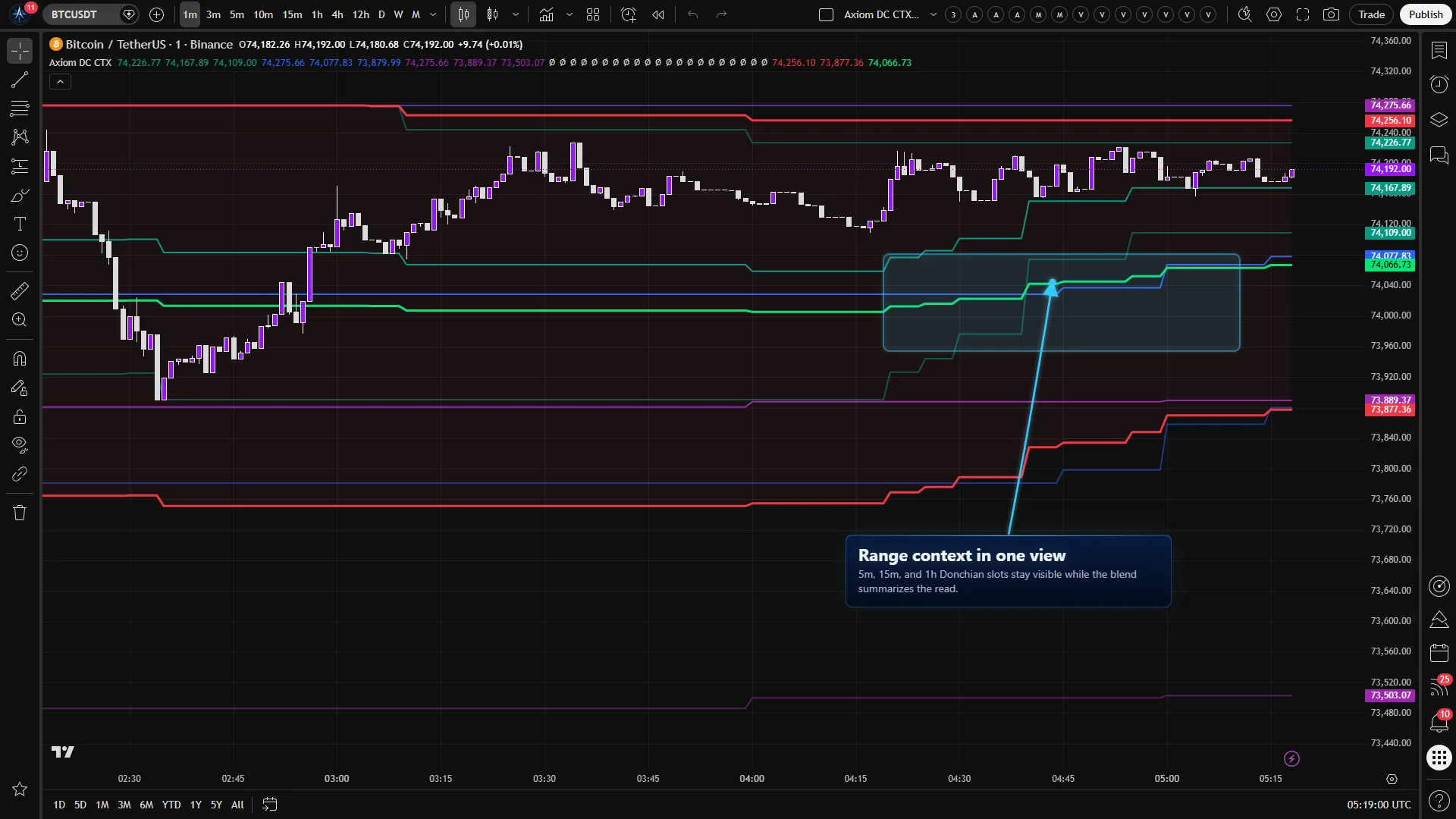Image resolution: width=1456 pixels, height=819 pixels.
Task: Open time axis settings gear icon
Action: point(1392,779)
